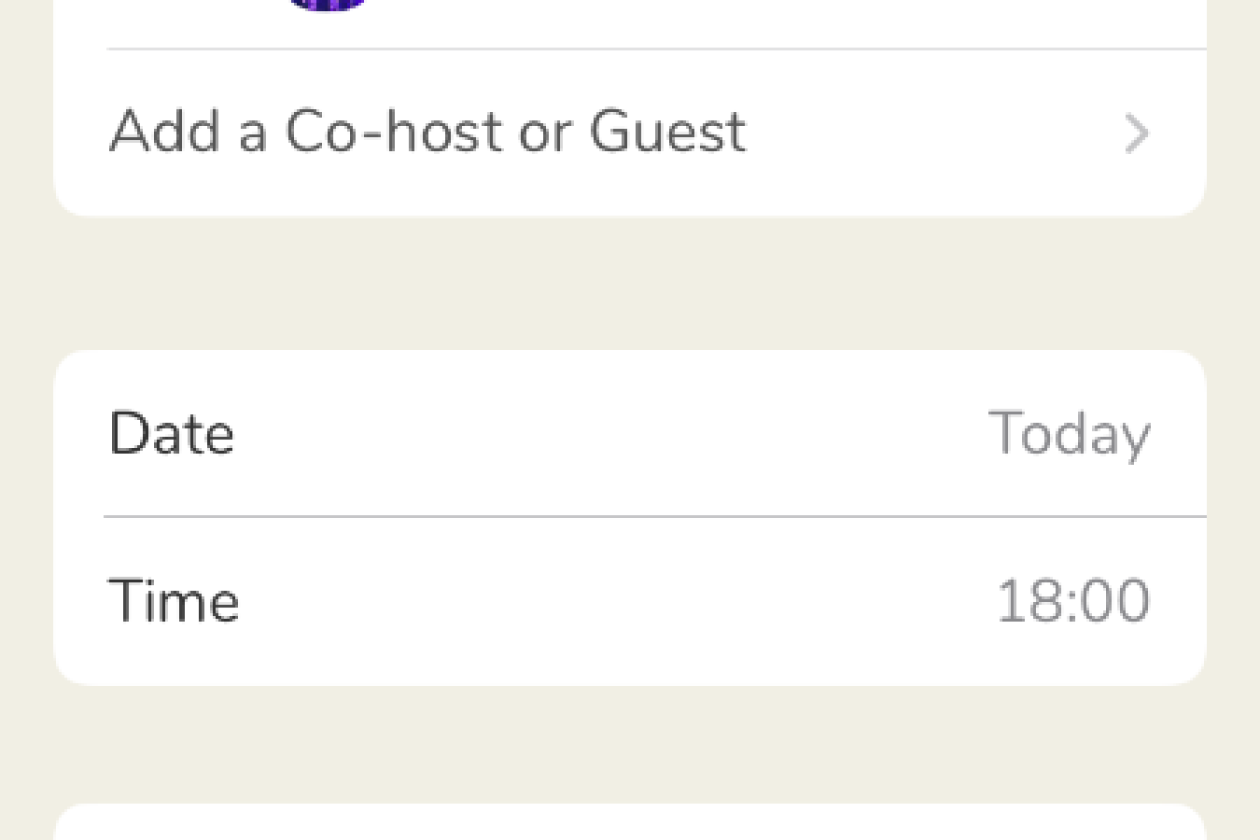This screenshot has height=840, width=1260.
Task: Click empty space in the Date row
Action: [x=610, y=433]
